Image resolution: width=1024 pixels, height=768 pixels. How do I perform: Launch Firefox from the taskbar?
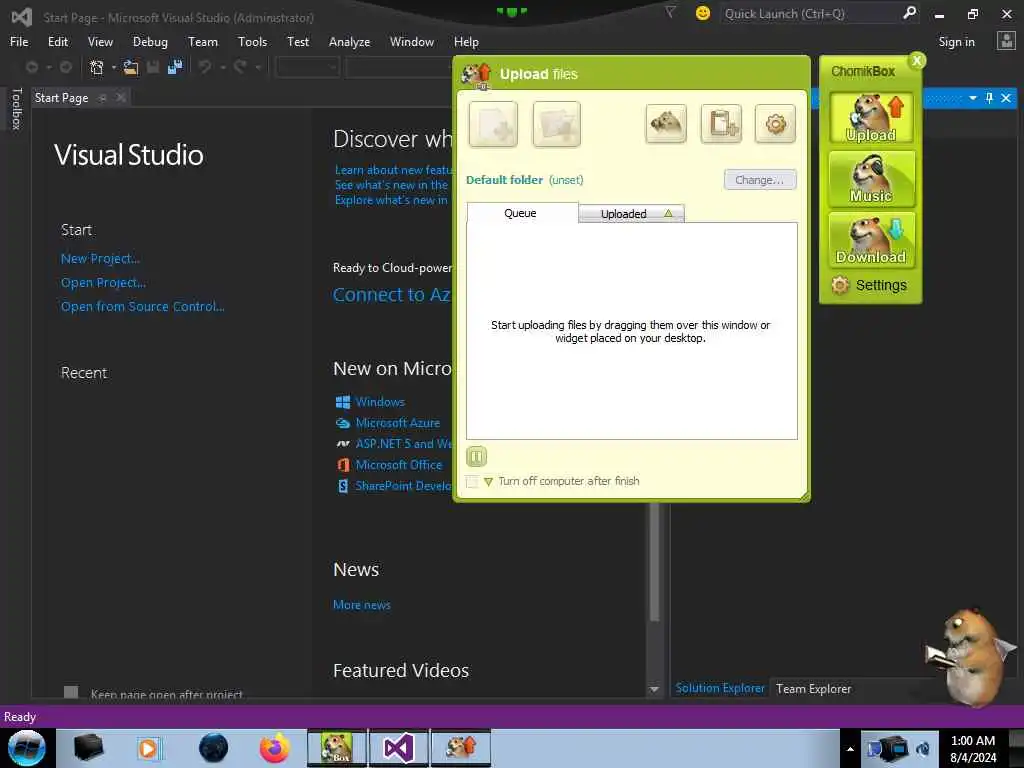pyautogui.click(x=275, y=748)
